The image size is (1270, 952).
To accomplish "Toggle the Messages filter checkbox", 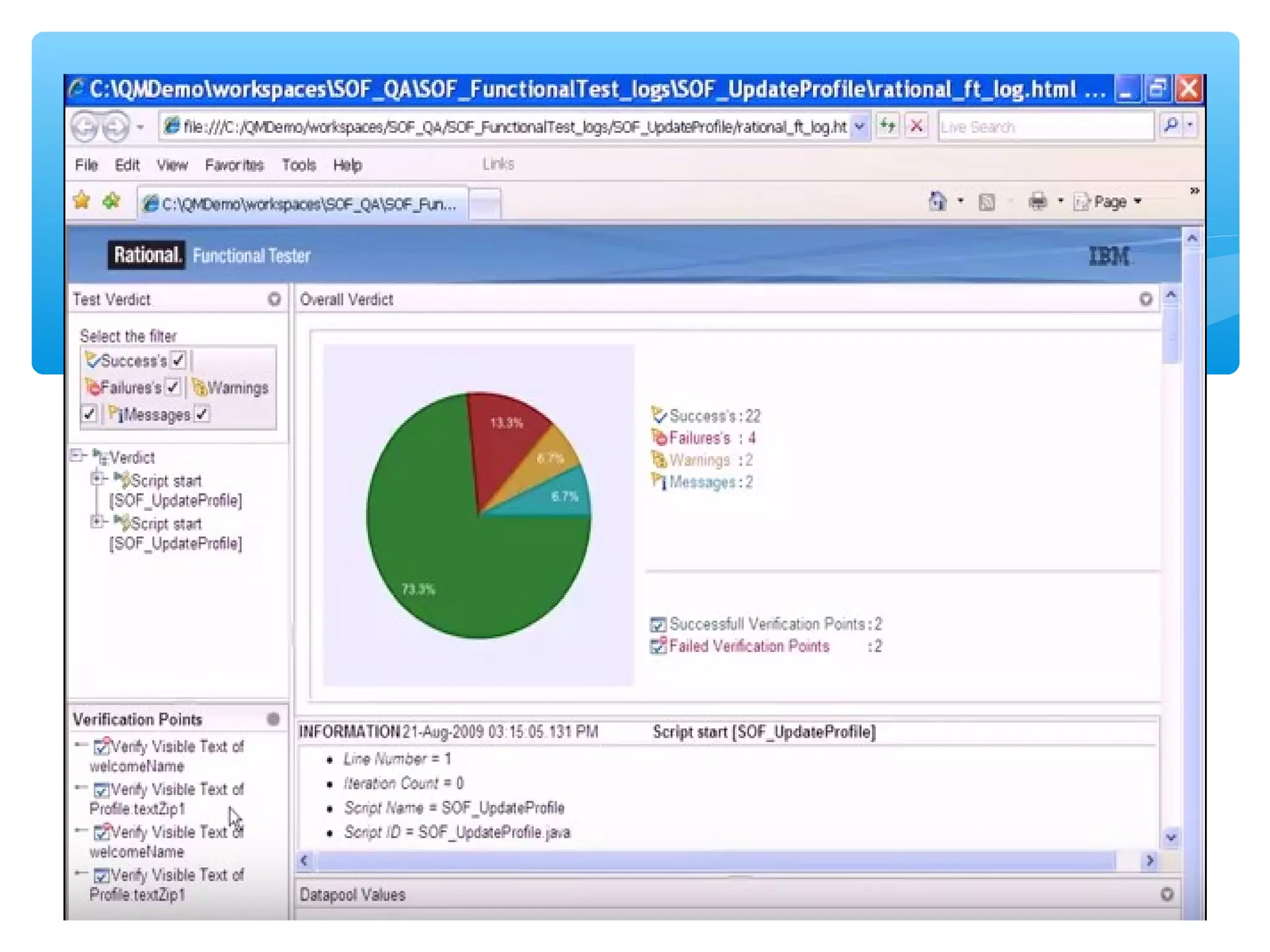I will point(202,414).
